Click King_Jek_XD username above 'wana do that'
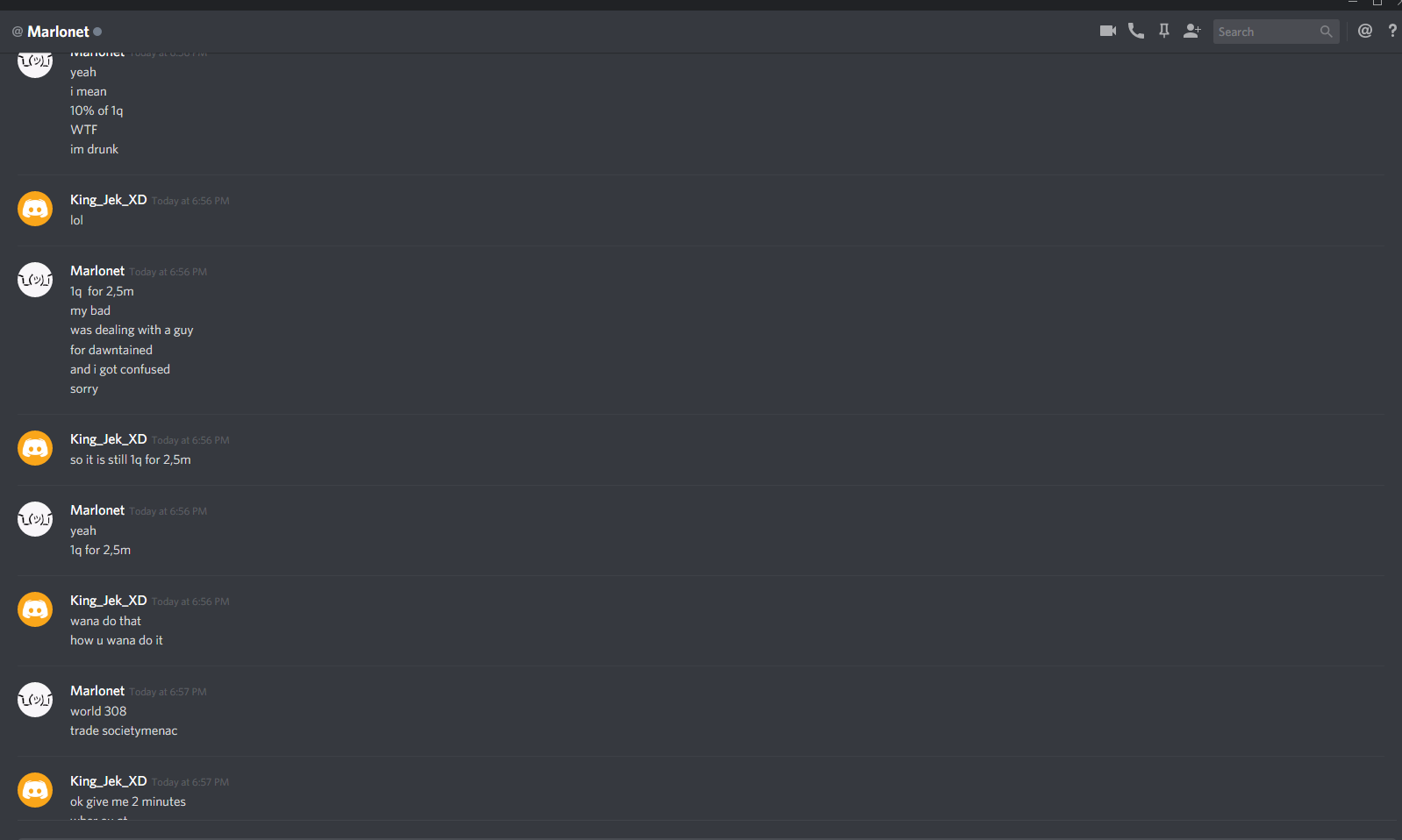This screenshot has width=1402, height=840. point(109,601)
